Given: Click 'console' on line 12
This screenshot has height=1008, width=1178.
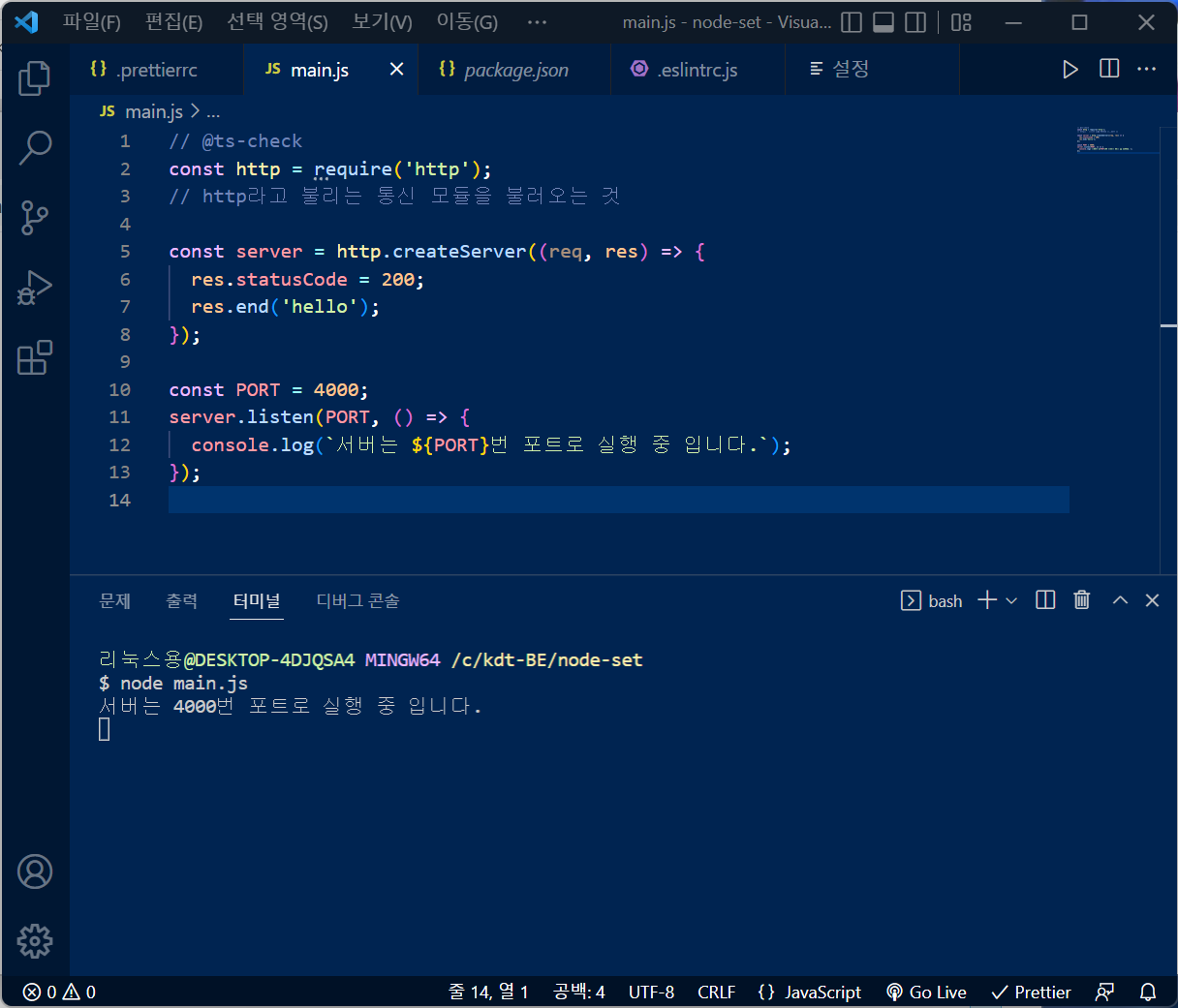Looking at the screenshot, I should (230, 445).
